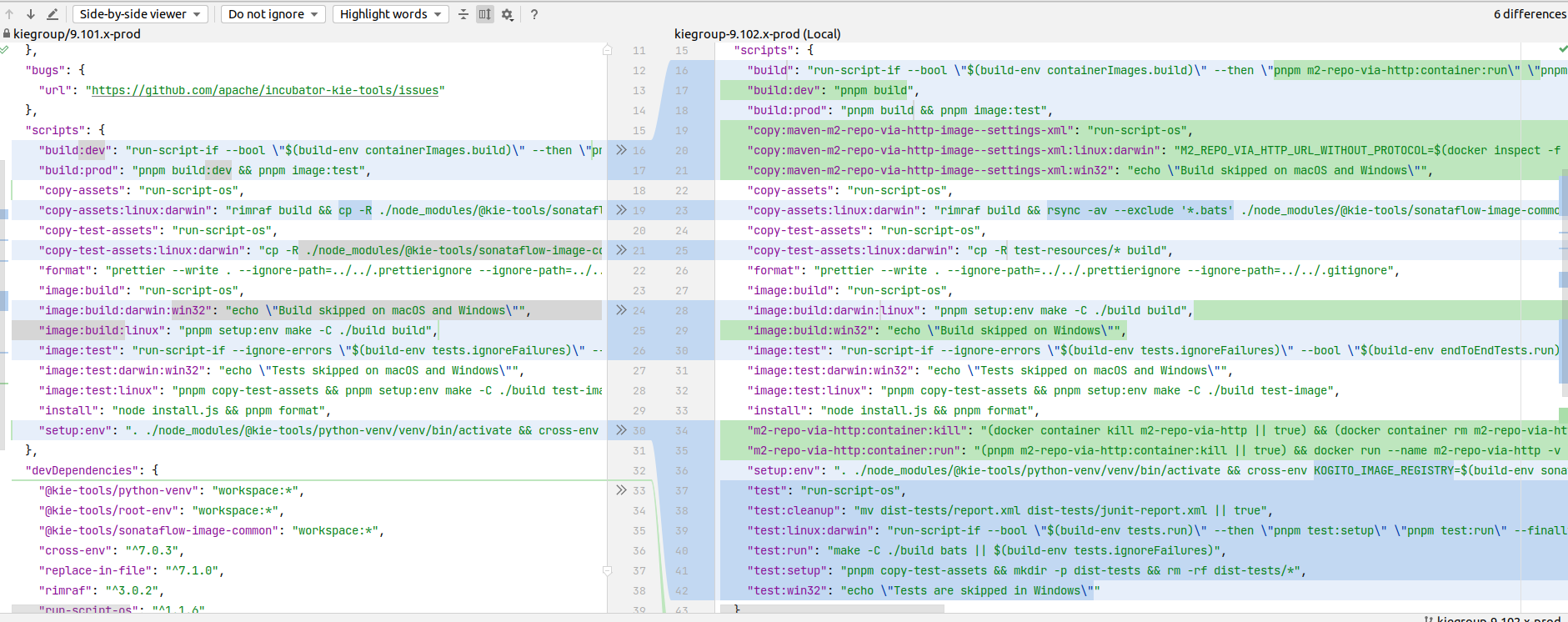This screenshot has width=1568, height=622.
Task: Click the 6 differences counter label
Action: coord(1529,14)
